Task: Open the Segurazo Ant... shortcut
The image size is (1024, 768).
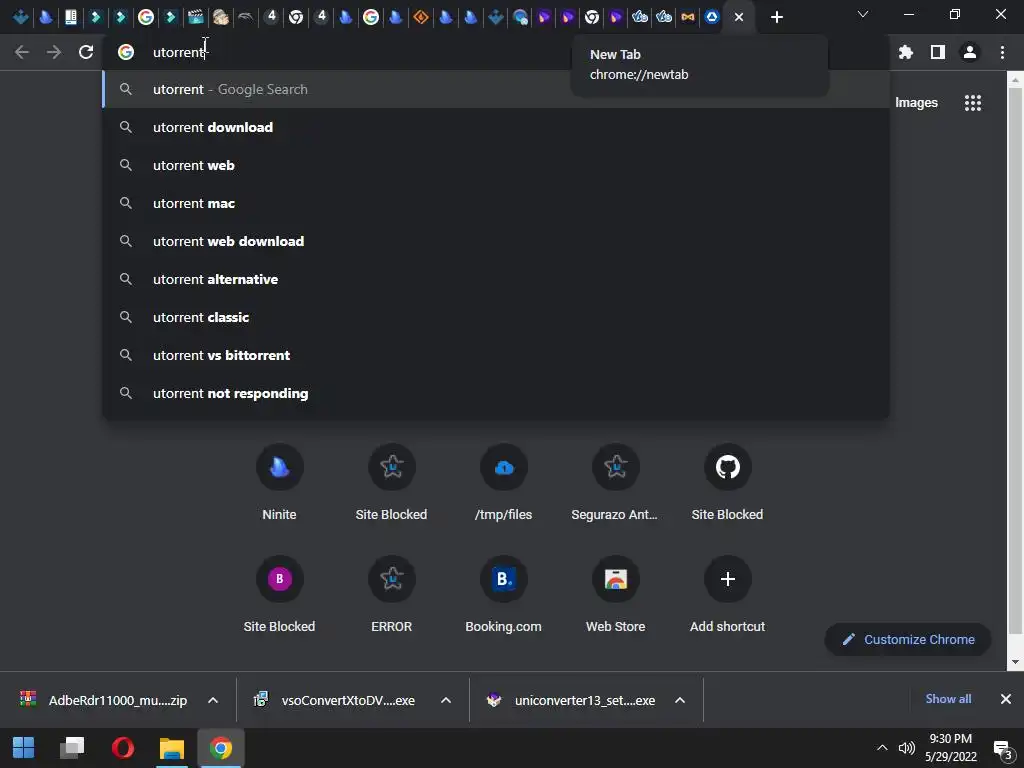Action: point(615,482)
